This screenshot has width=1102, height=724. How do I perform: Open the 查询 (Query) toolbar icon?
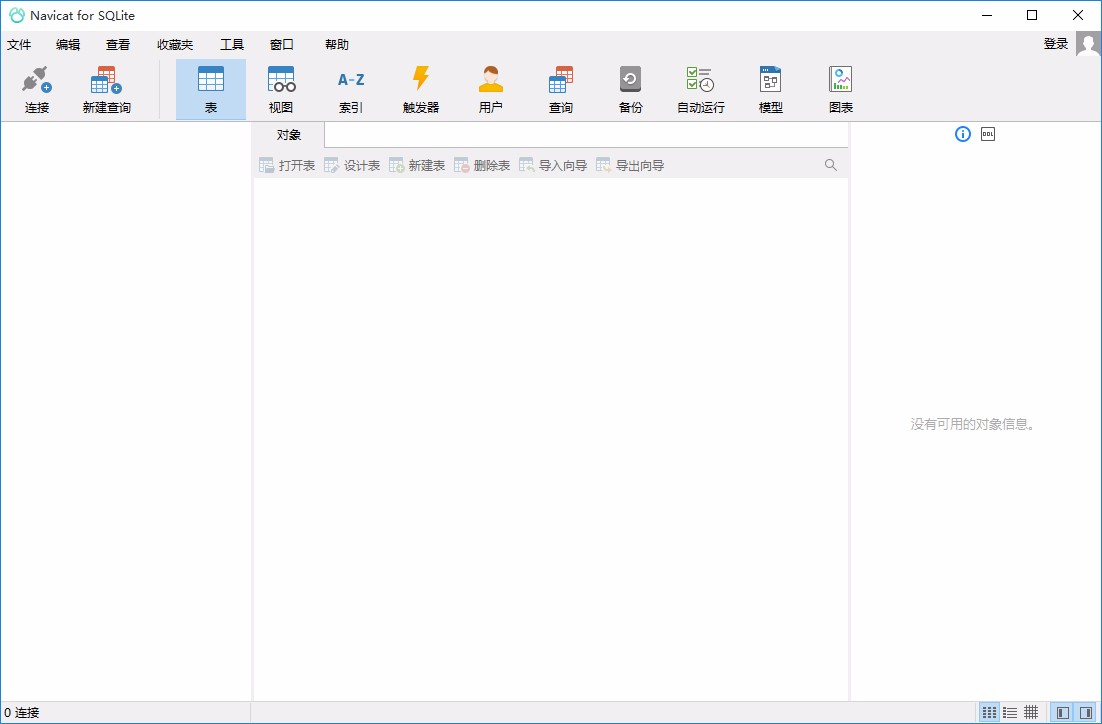pyautogui.click(x=561, y=89)
